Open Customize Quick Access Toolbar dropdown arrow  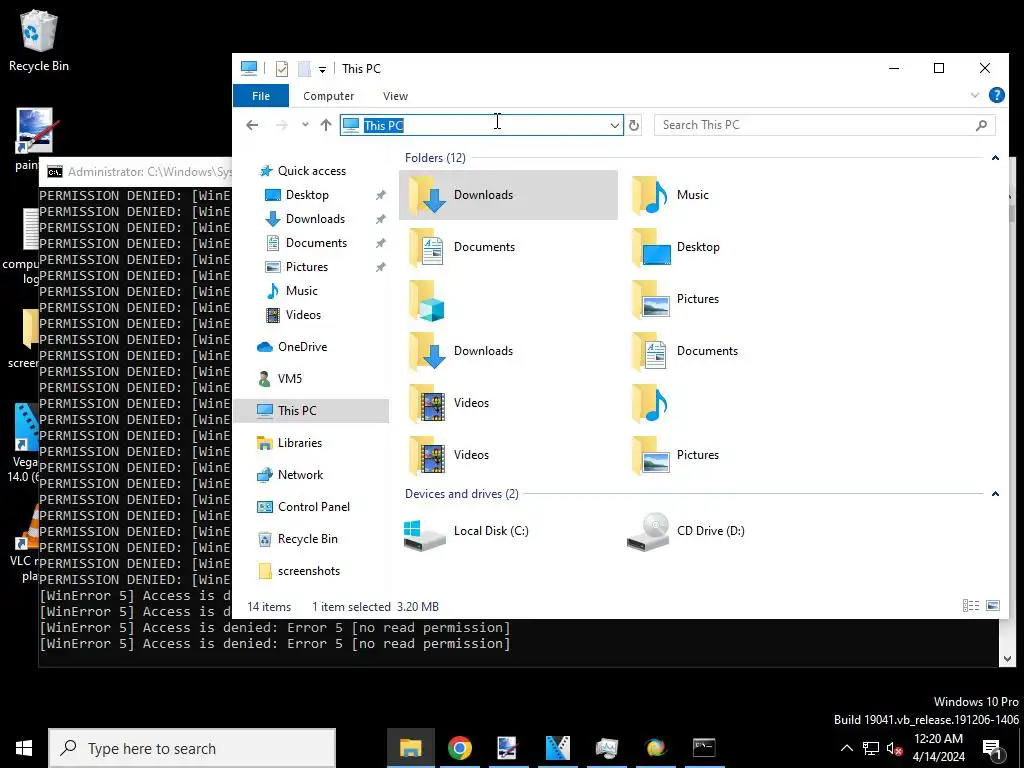coord(322,69)
